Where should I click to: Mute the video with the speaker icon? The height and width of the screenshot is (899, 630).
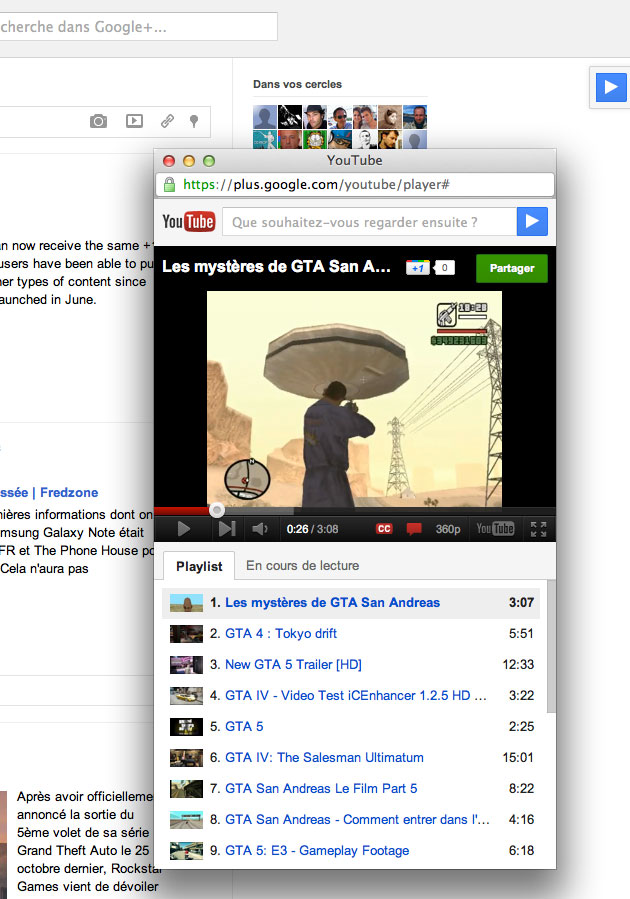(260, 529)
